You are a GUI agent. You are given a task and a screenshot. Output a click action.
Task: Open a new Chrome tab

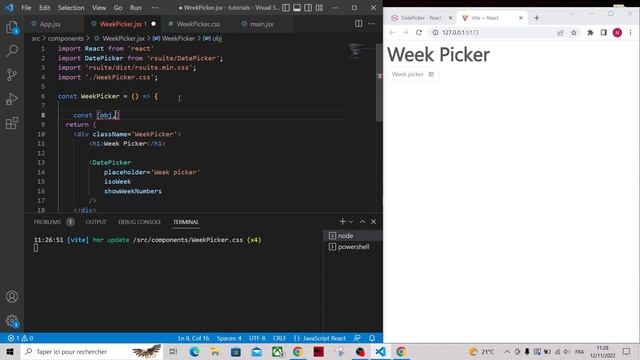(536, 18)
